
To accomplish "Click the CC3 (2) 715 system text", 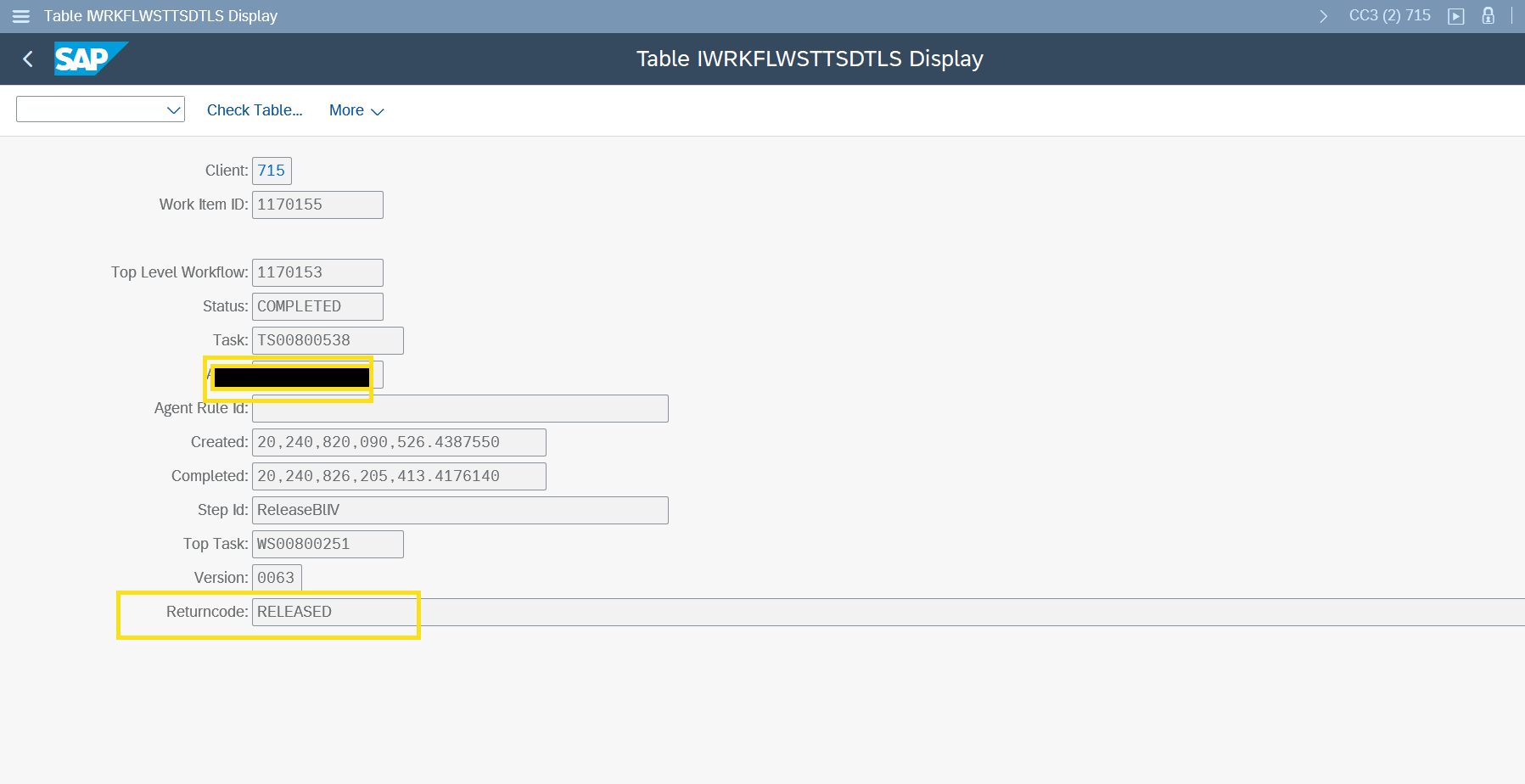I will click(1389, 15).
